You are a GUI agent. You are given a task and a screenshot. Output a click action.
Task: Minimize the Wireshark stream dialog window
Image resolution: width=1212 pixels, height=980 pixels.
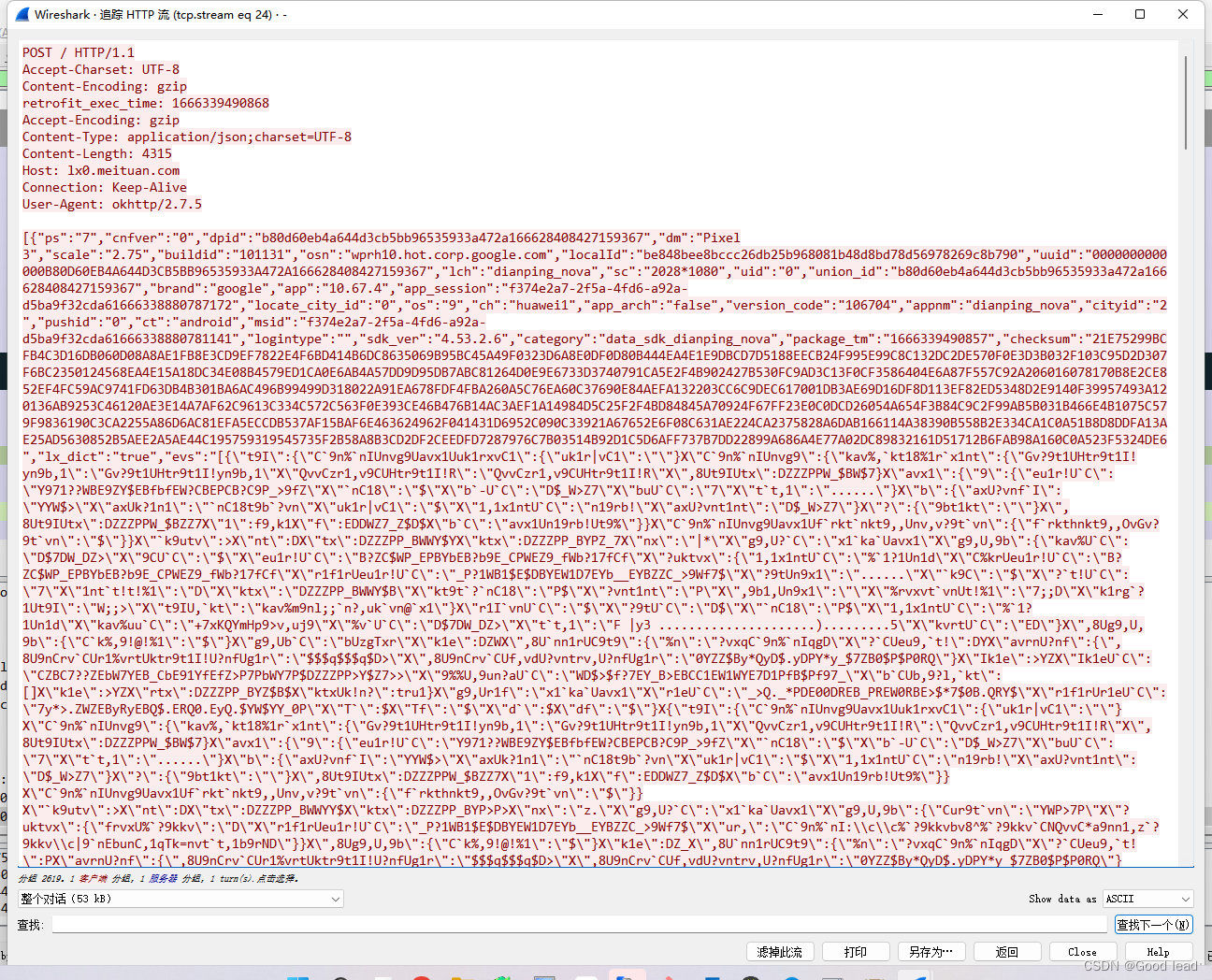(x=1098, y=14)
